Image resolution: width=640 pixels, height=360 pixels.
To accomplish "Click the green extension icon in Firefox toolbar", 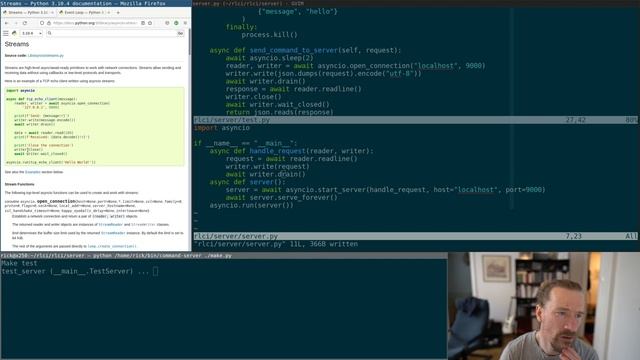I will [x=176, y=23].
